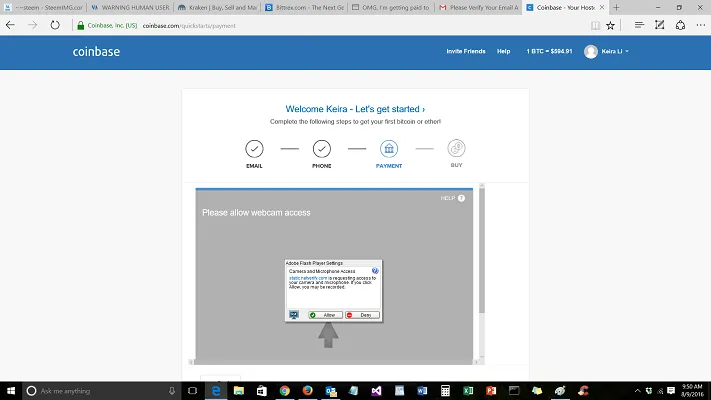Open Task View on the taskbar
The image size is (711, 400).
[x=192, y=391]
